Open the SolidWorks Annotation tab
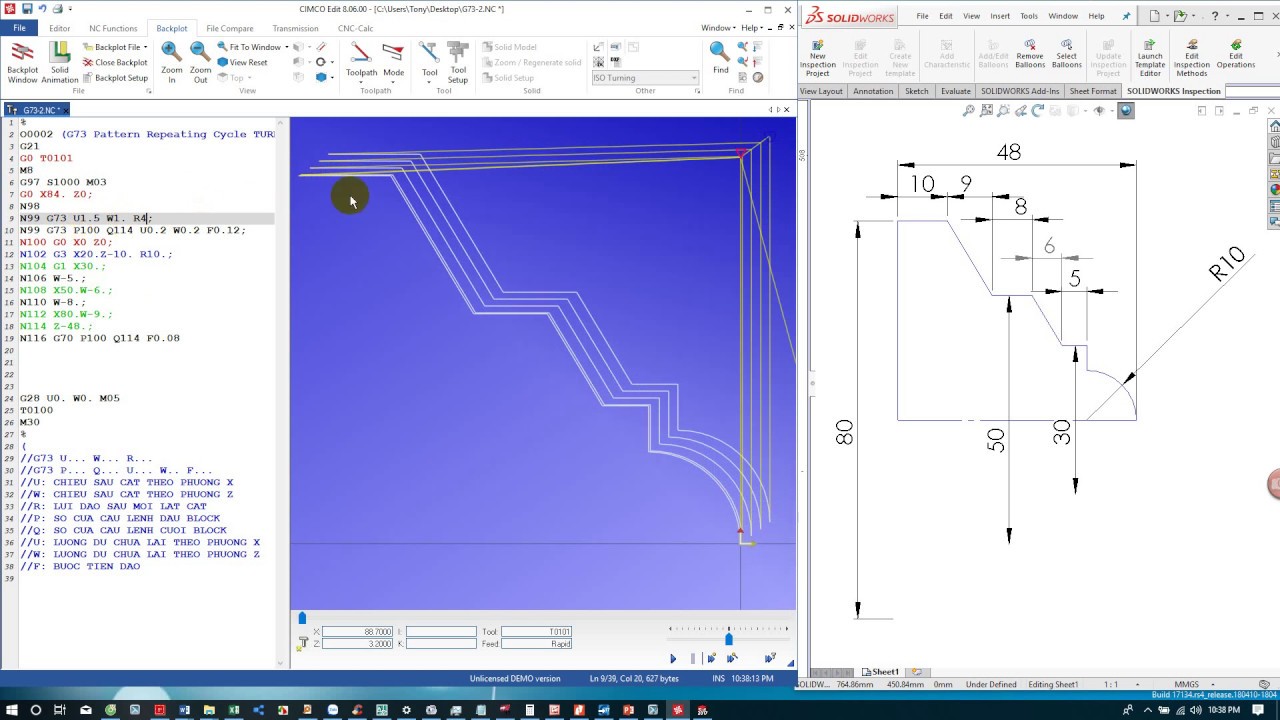This screenshot has width=1280, height=720. pyautogui.click(x=873, y=91)
